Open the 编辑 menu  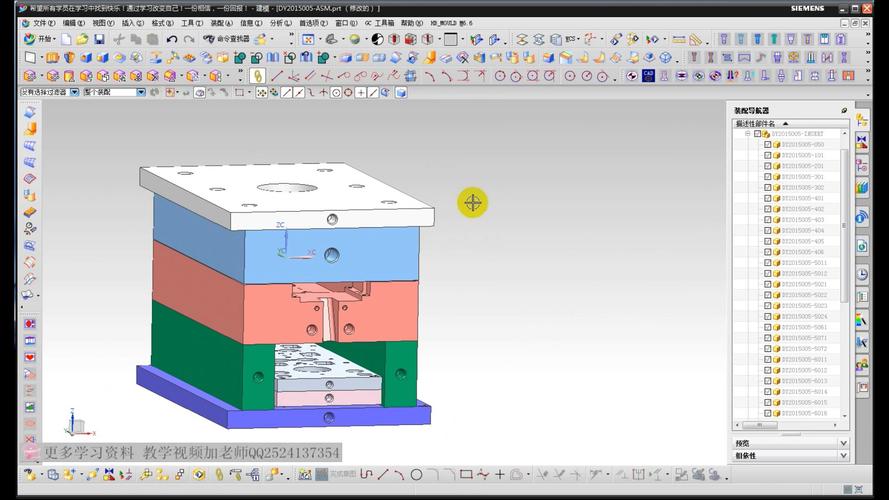click(x=74, y=23)
